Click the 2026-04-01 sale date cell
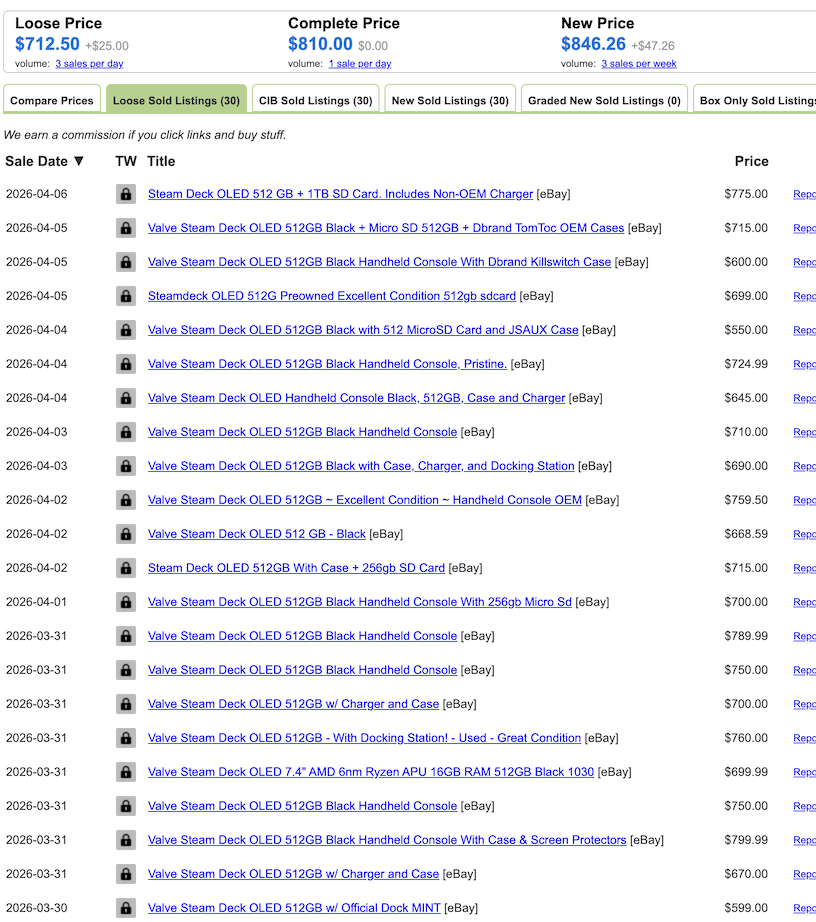The image size is (816, 922). coord(36,602)
